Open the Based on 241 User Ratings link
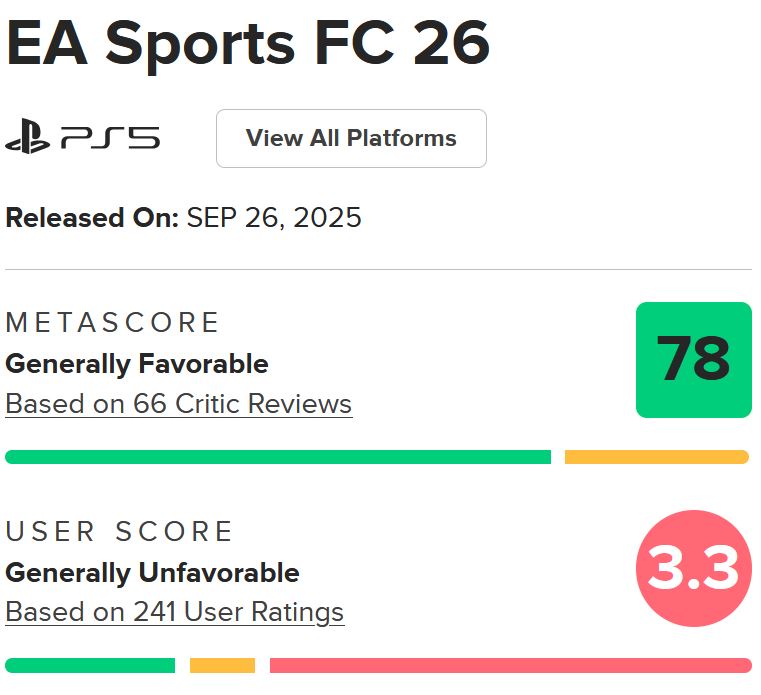This screenshot has width=761, height=695. click(x=175, y=612)
